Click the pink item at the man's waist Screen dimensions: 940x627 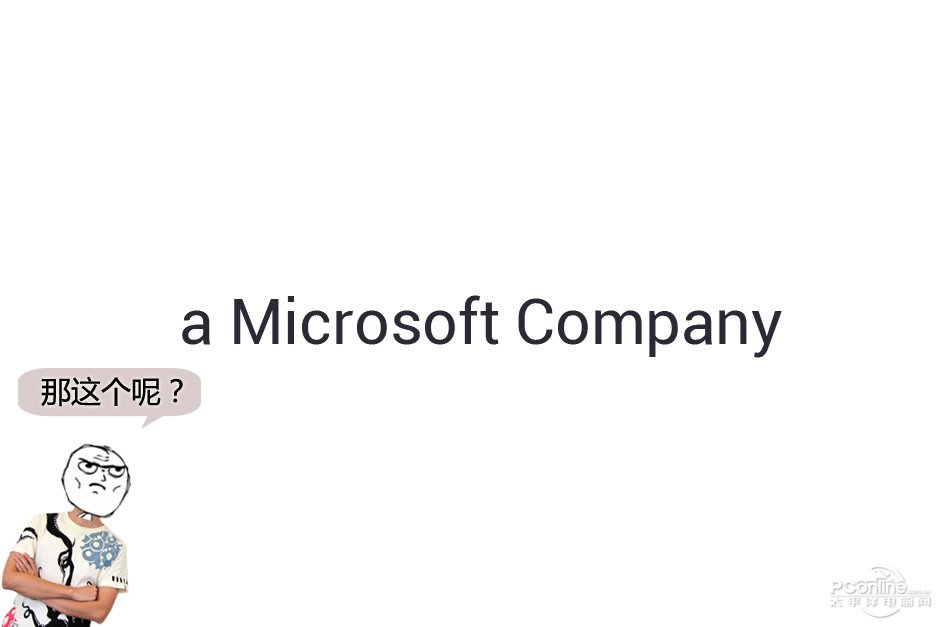pyautogui.click(x=8, y=617)
